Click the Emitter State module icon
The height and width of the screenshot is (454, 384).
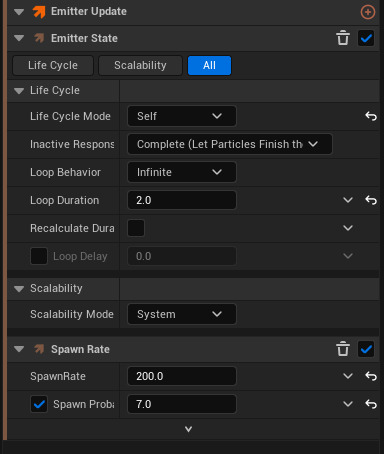point(39,38)
